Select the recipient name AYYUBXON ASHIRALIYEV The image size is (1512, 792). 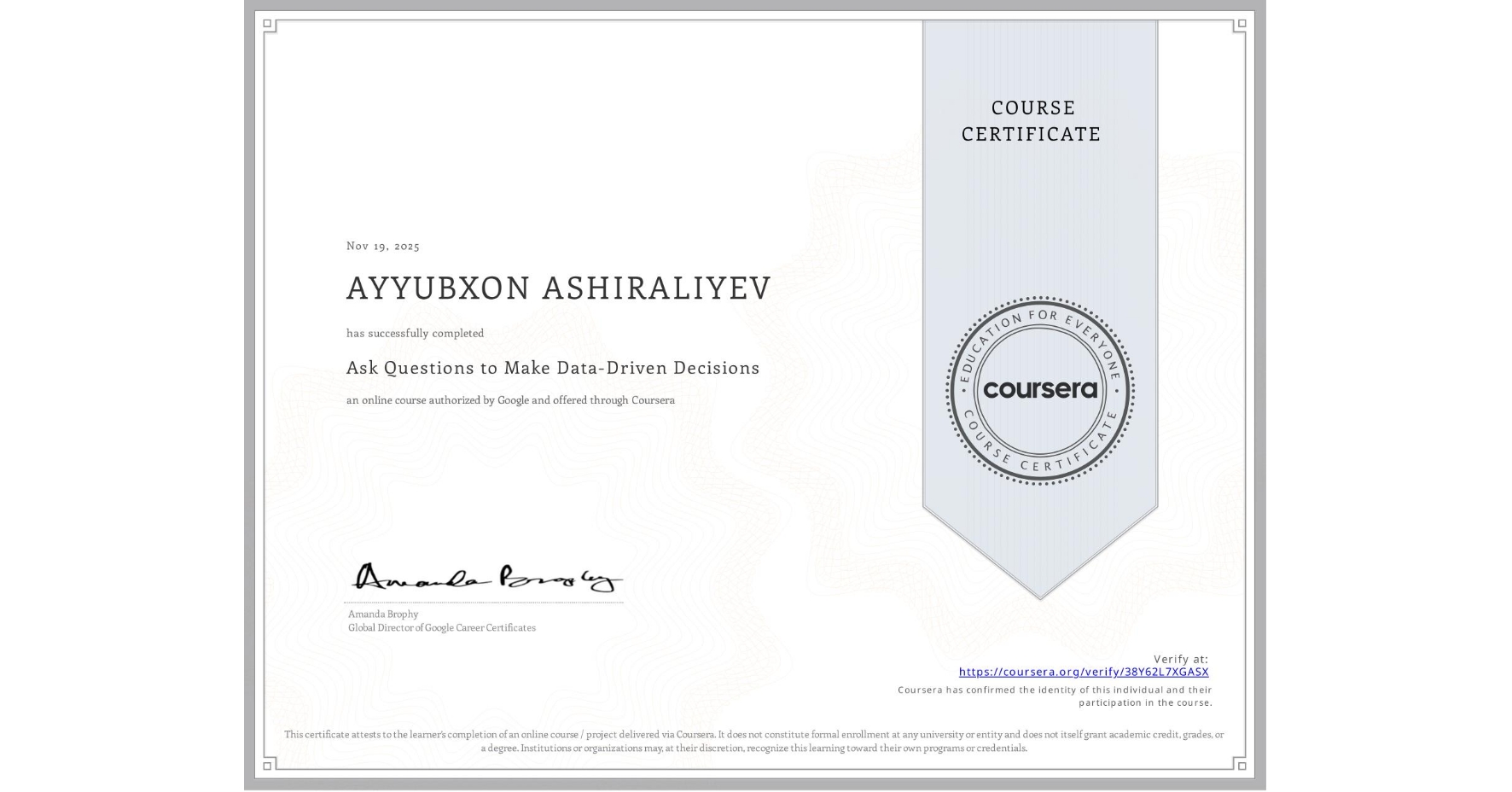point(559,288)
